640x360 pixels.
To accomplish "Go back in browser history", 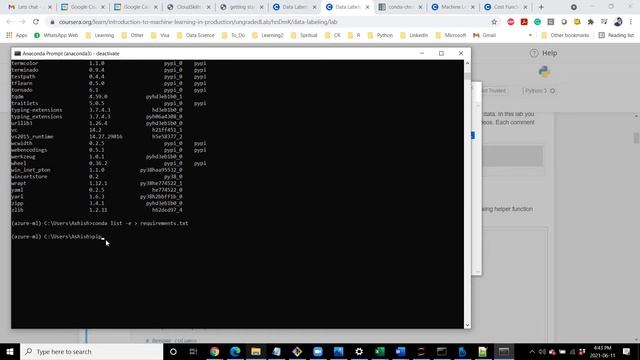I will [x=9, y=22].
